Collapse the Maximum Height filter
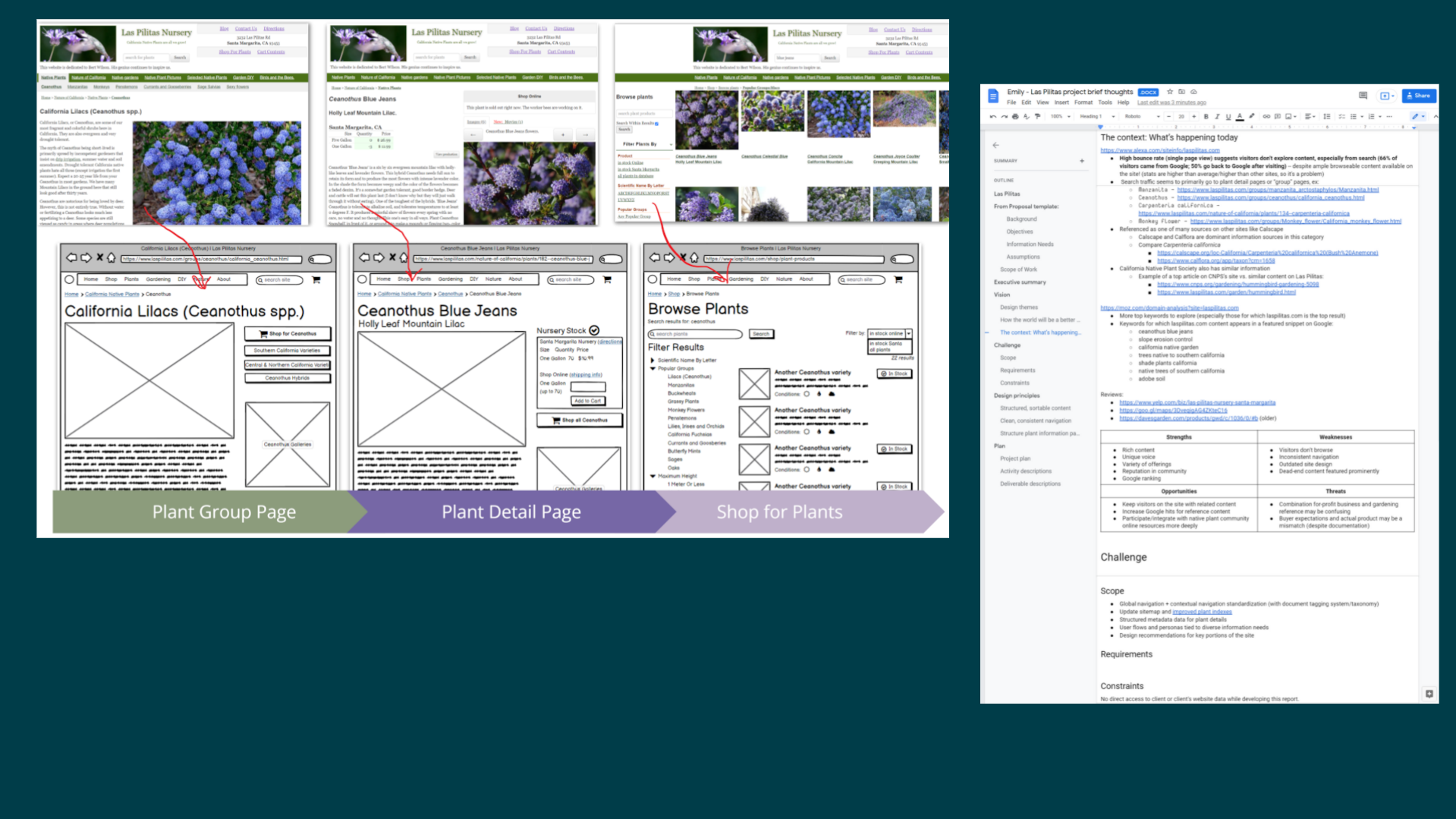 coord(653,476)
